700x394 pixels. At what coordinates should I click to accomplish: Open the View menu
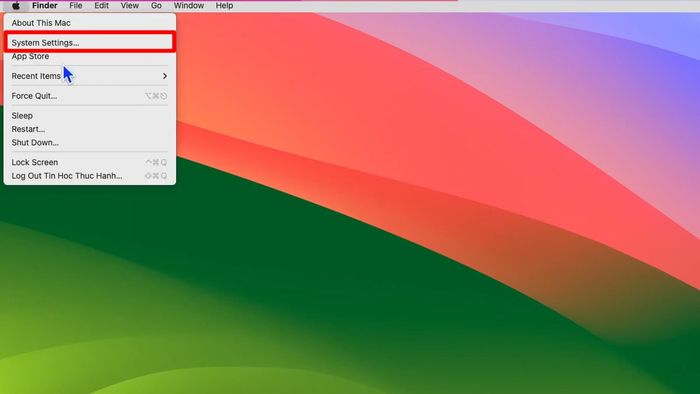pos(129,6)
